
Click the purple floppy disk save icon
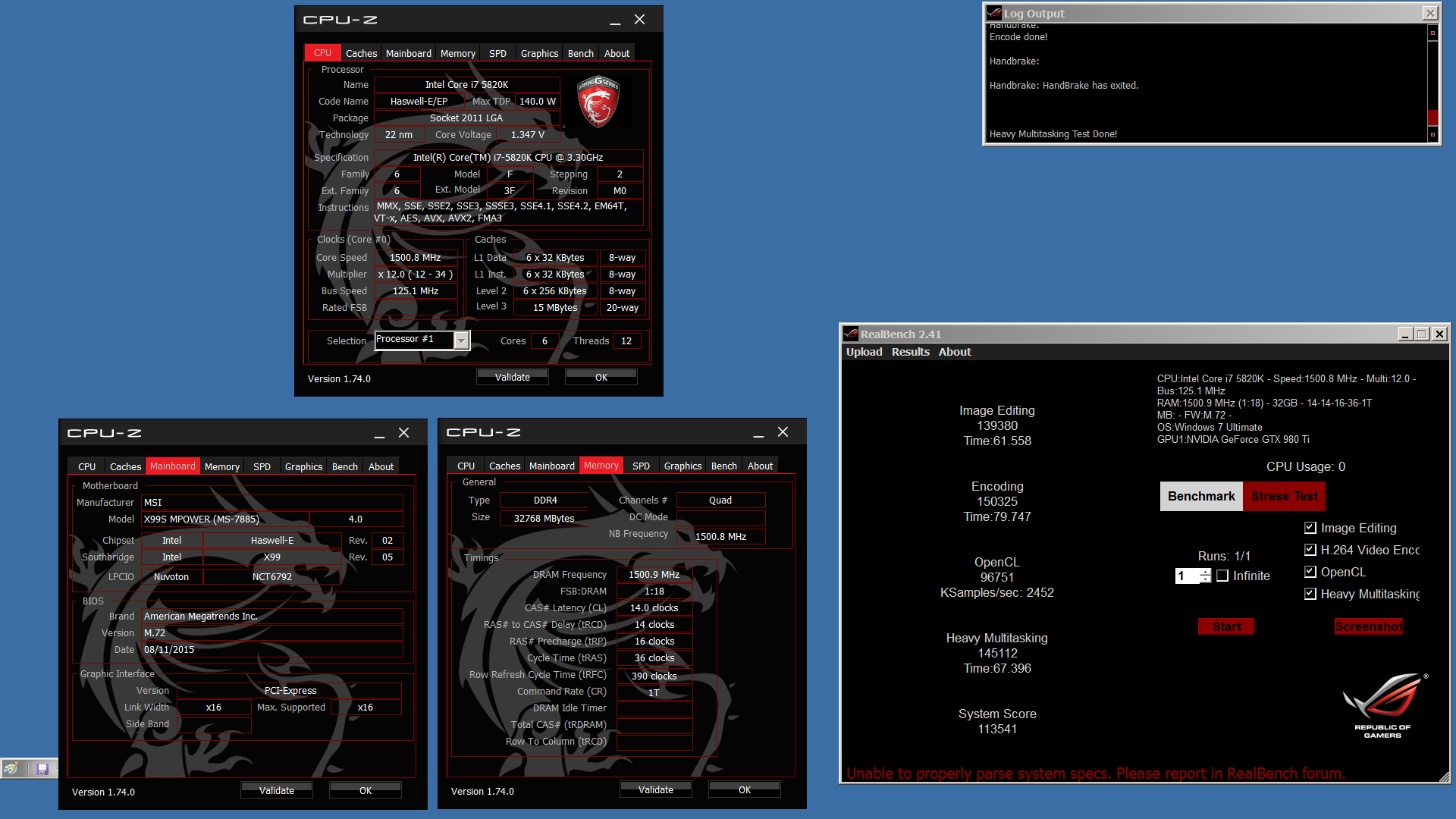point(42,769)
